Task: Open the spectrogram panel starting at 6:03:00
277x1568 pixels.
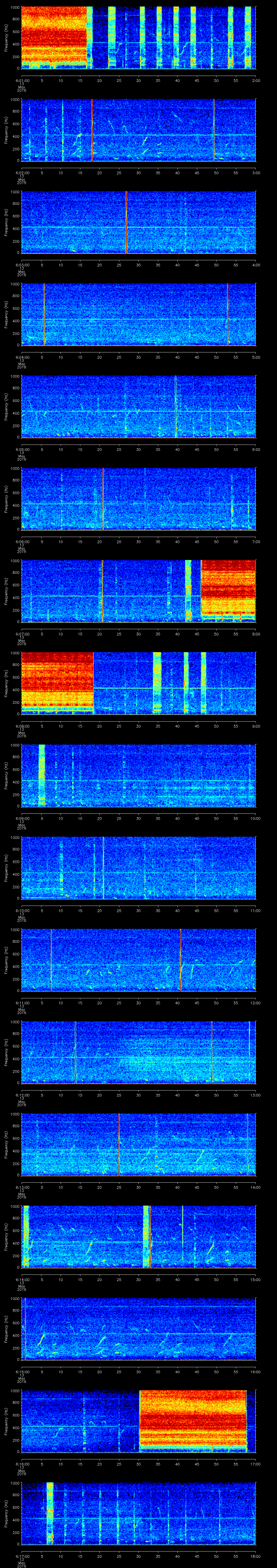Action: (x=139, y=222)
